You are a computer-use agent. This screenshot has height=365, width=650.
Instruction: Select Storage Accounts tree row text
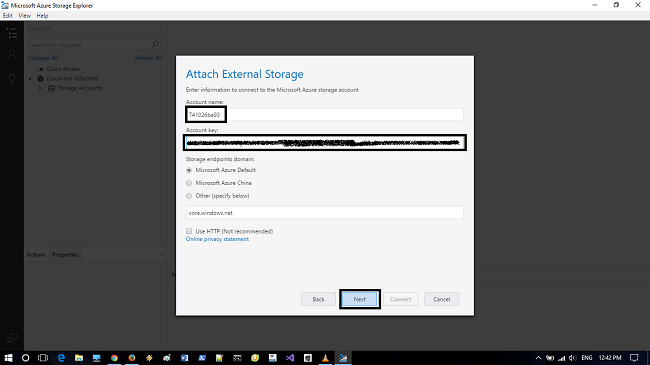pyautogui.click(x=80, y=88)
